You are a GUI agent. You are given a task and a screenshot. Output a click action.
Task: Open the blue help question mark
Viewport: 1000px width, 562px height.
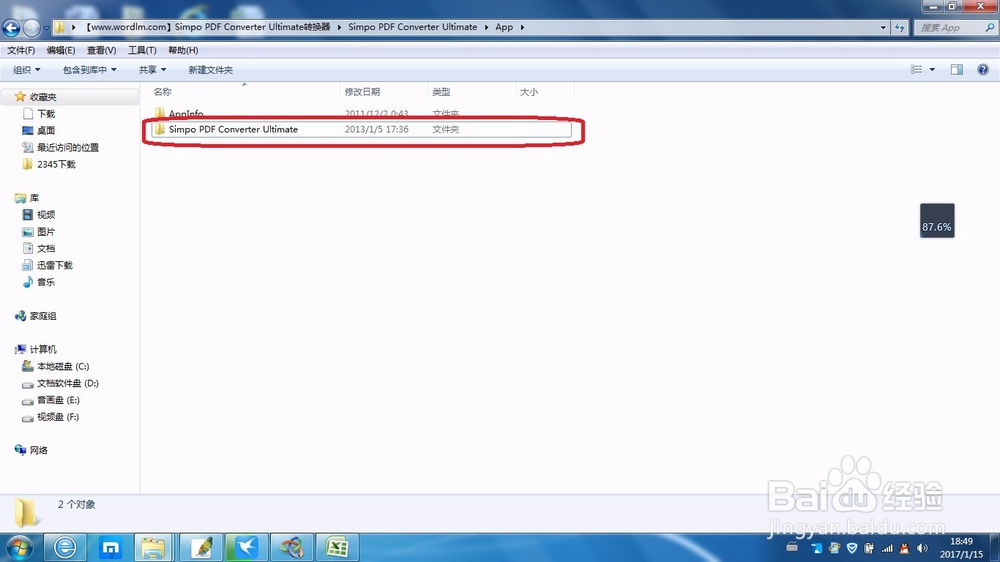tap(983, 70)
